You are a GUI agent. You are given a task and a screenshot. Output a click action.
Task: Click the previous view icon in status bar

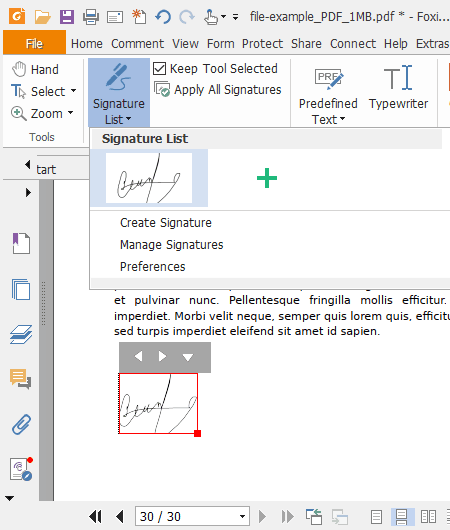coord(314,516)
